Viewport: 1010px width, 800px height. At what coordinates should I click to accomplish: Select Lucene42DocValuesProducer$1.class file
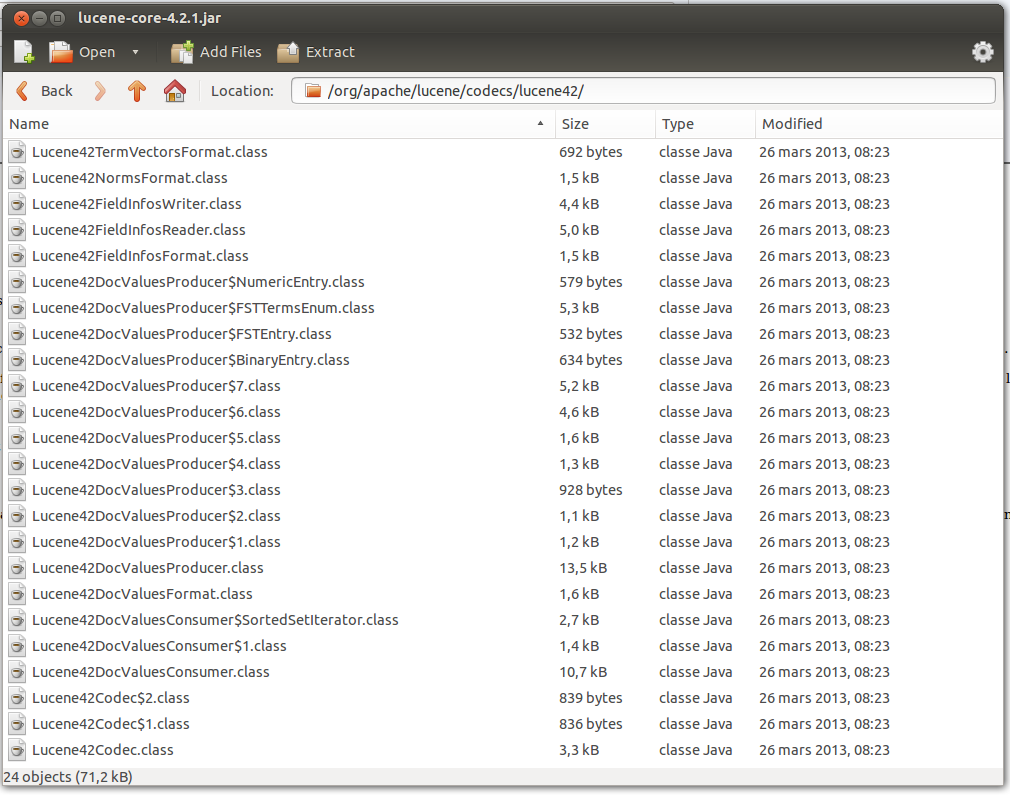point(502,542)
